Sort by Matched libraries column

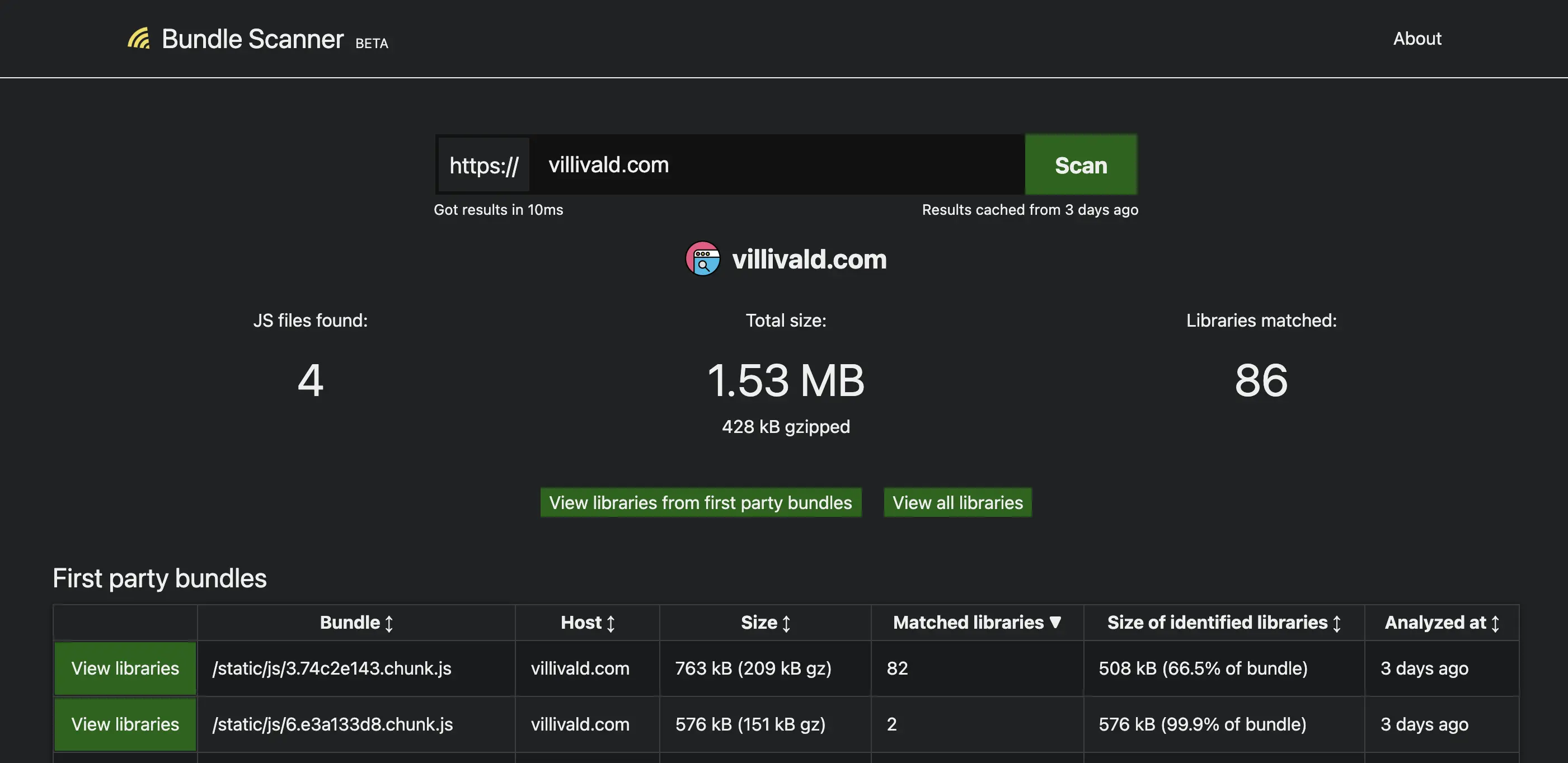[977, 623]
